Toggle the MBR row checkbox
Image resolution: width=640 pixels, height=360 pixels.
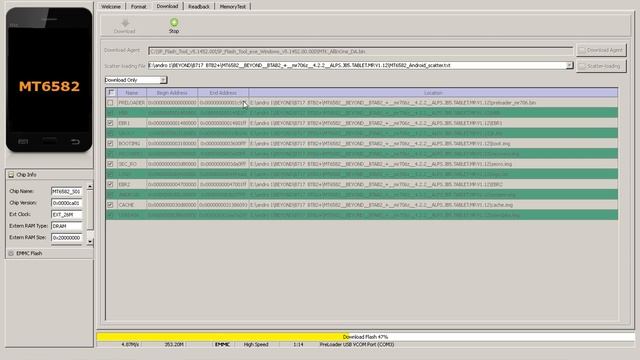[110, 113]
